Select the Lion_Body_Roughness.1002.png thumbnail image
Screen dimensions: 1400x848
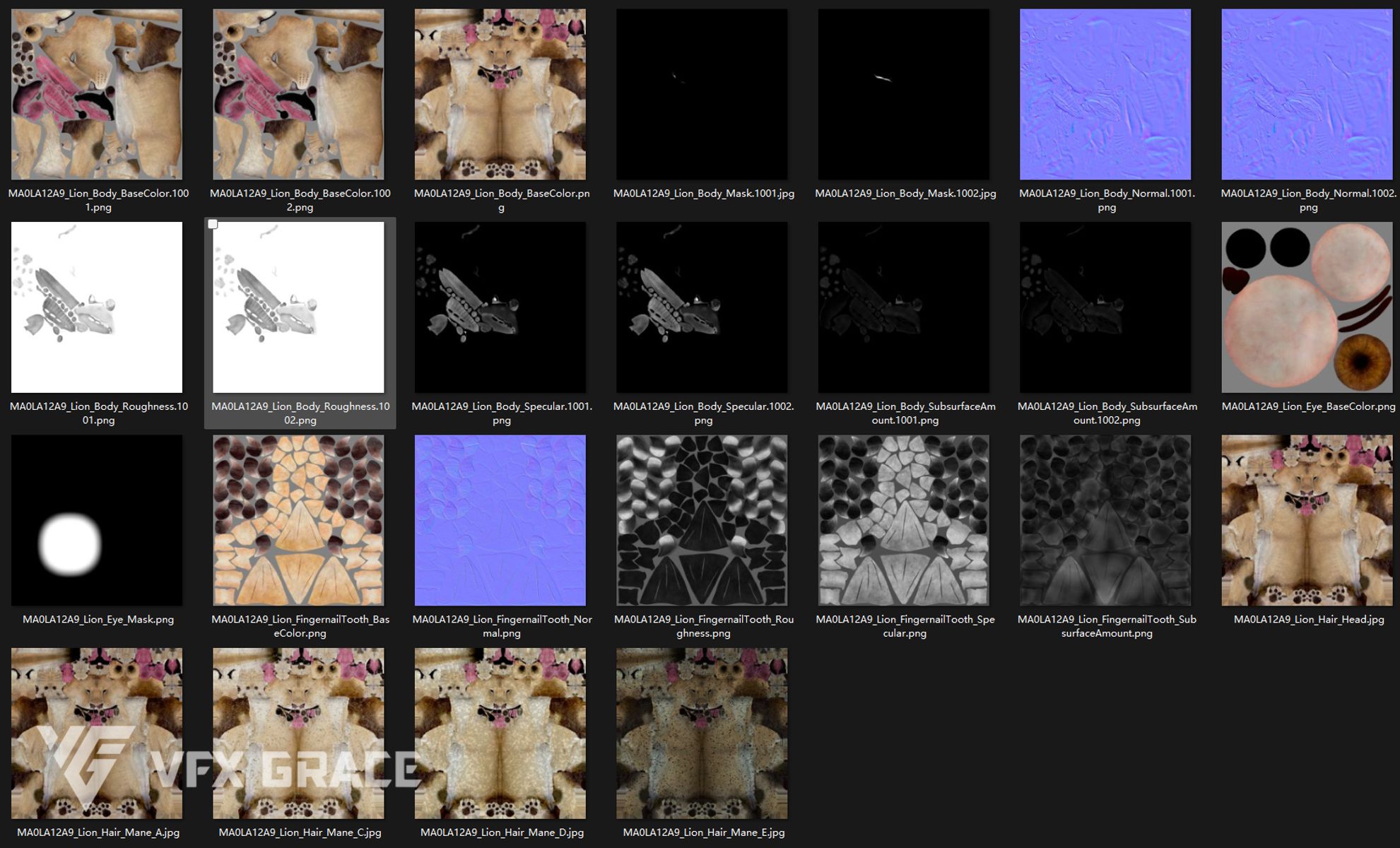[x=298, y=307]
